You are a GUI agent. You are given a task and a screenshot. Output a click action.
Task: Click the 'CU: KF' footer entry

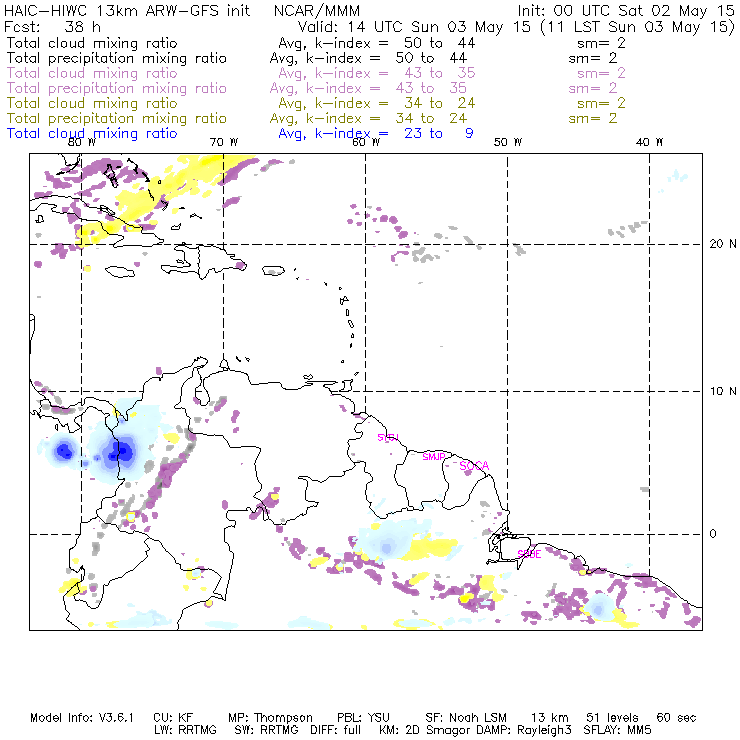click(x=173, y=718)
